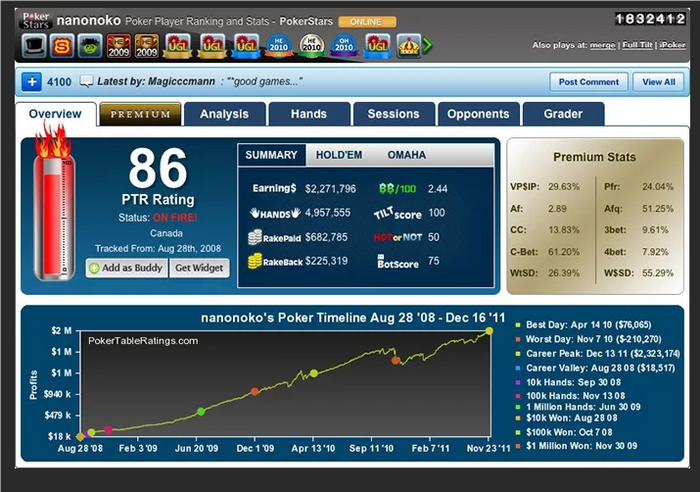Click the blue HE 2010 orange-ribbon badge
This screenshot has width=700, height=492.
click(278, 46)
